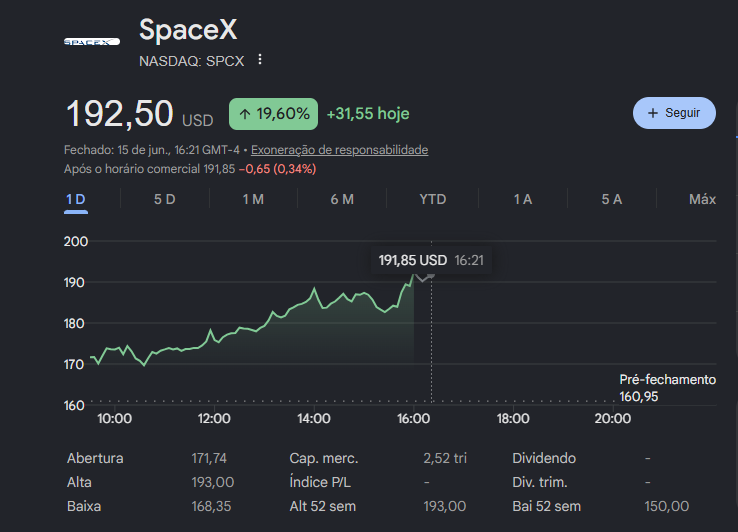Switch chart to 1 A range
The width and height of the screenshot is (738, 532).
coord(522,200)
